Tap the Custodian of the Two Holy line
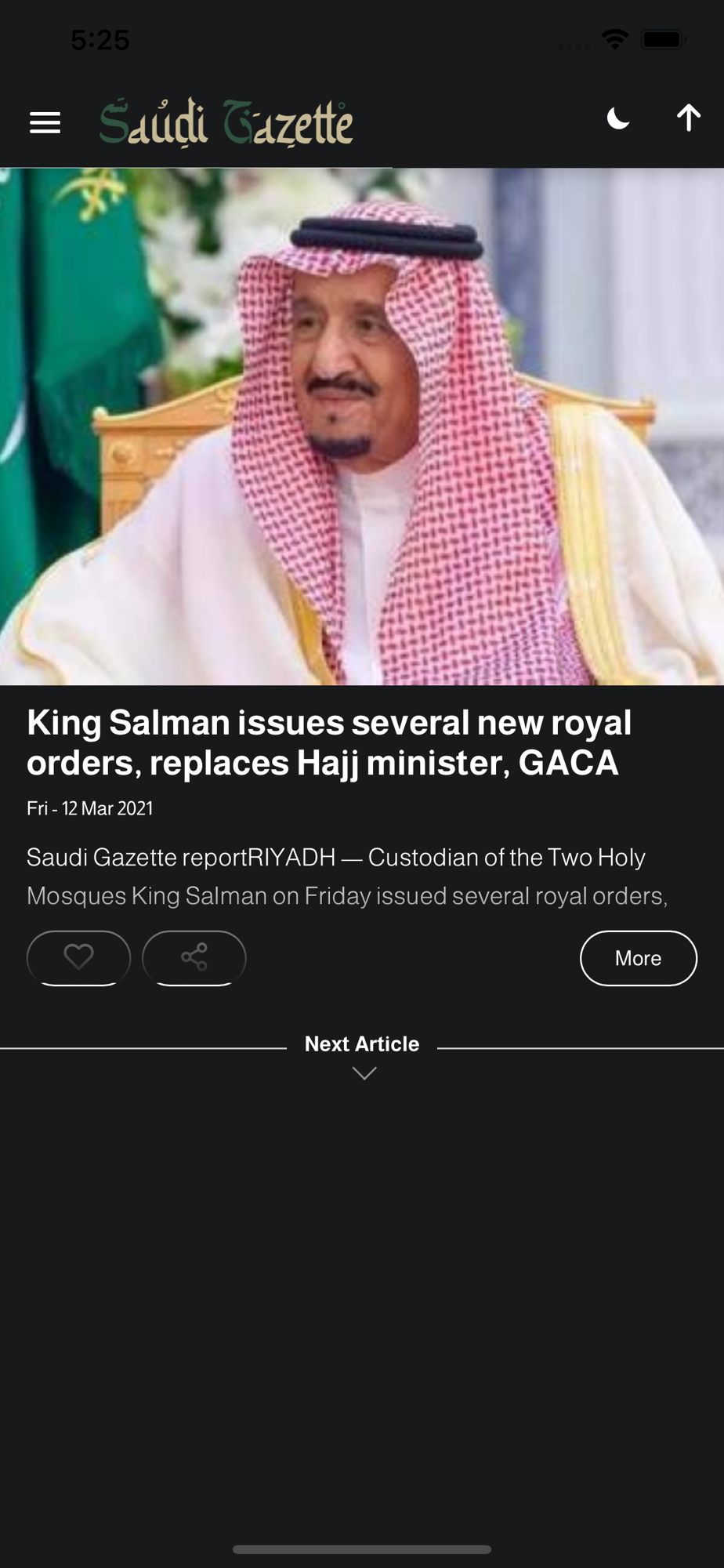Image resolution: width=724 pixels, height=1568 pixels. [507, 857]
